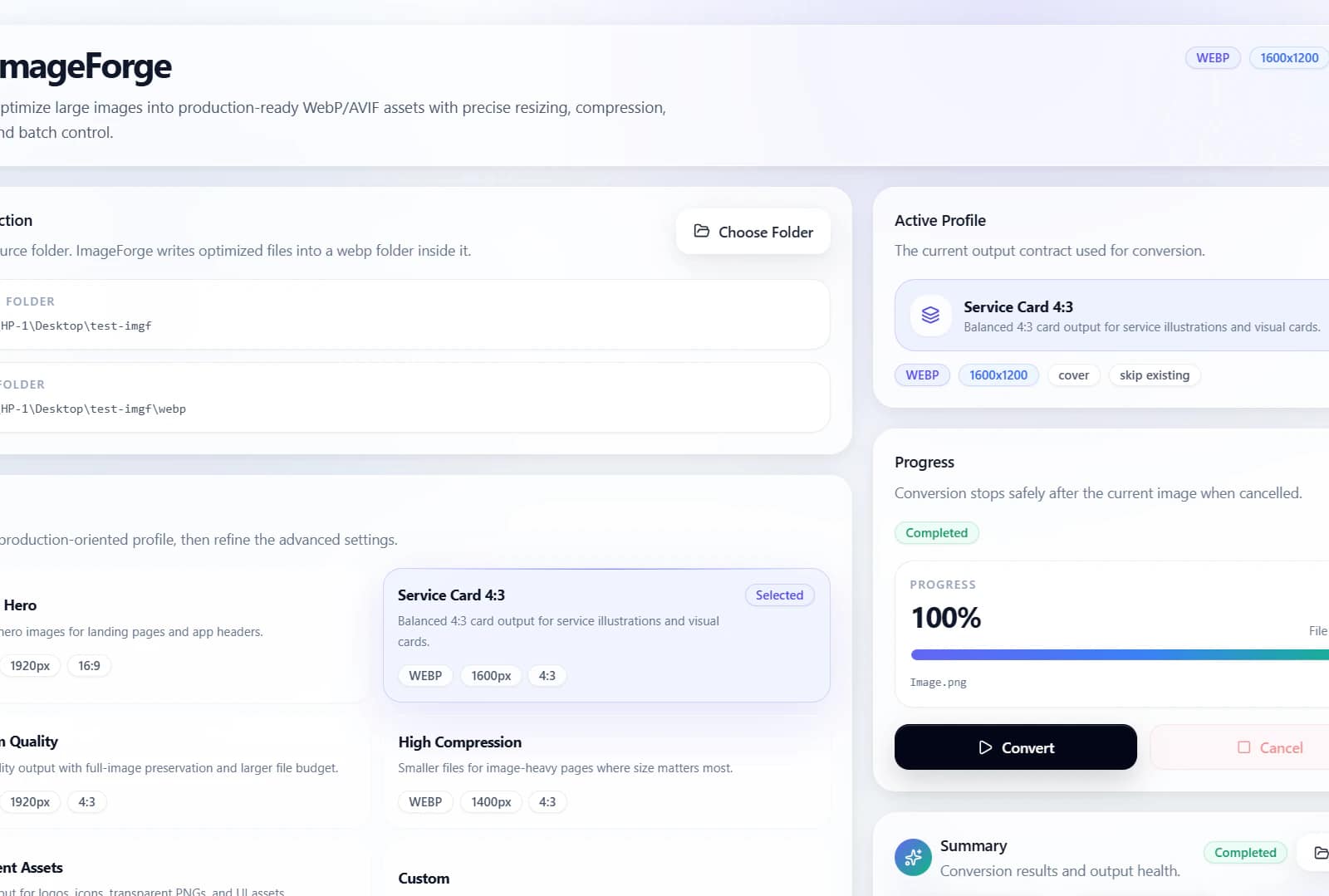Open the output folder icon beside Summary
The image size is (1329, 896).
pyautogui.click(x=1321, y=853)
